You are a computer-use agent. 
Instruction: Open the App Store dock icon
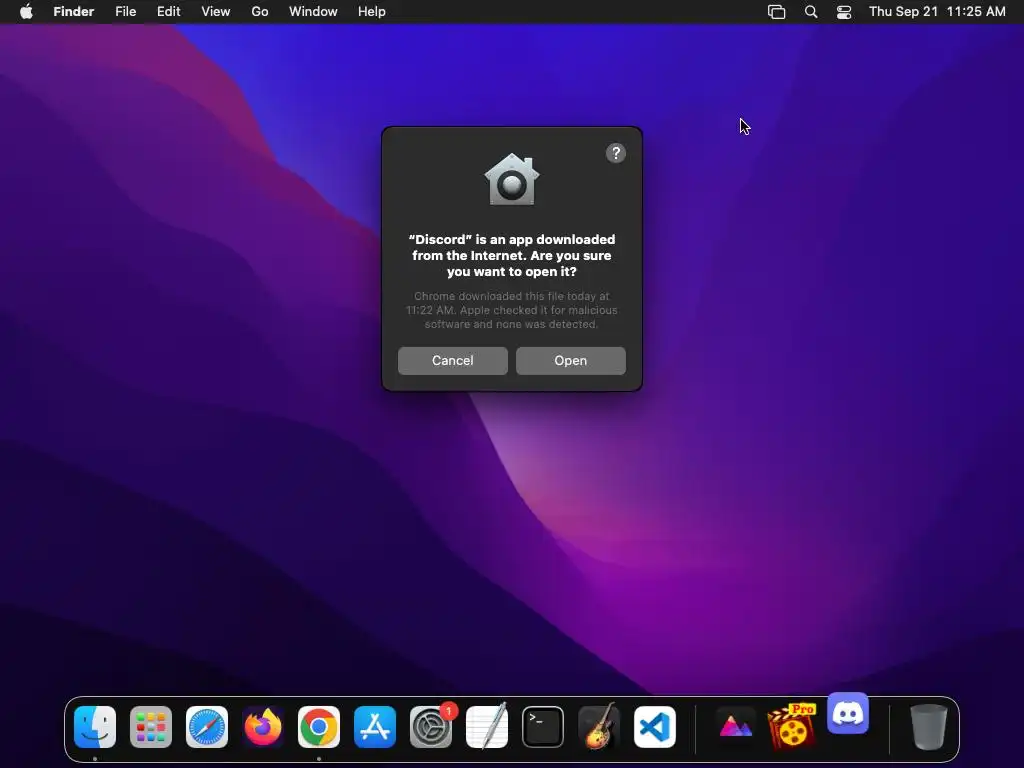[x=375, y=727]
